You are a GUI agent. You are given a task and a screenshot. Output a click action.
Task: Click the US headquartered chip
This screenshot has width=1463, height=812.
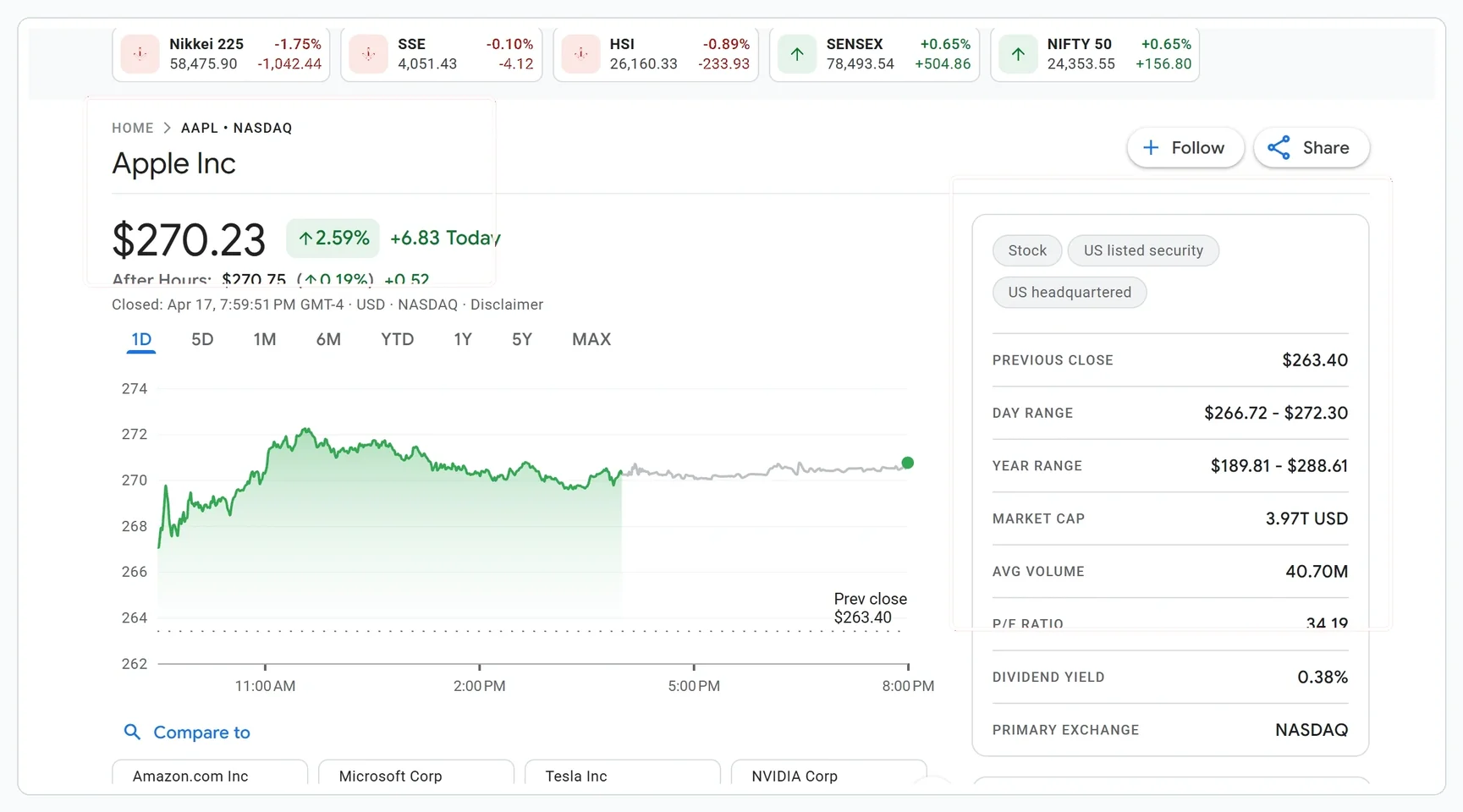pyautogui.click(x=1070, y=292)
